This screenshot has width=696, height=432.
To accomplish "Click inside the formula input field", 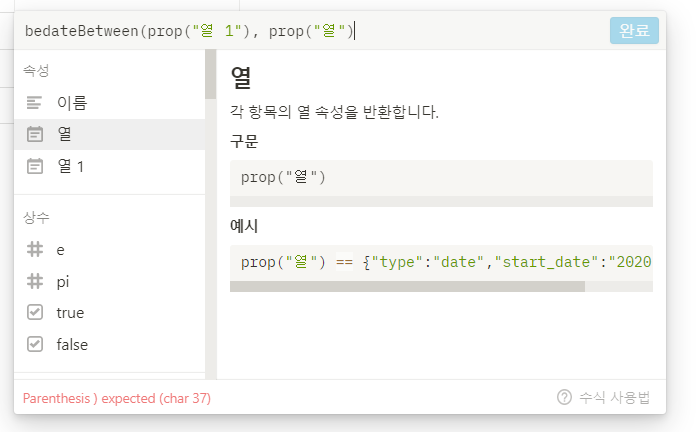I will [x=311, y=31].
